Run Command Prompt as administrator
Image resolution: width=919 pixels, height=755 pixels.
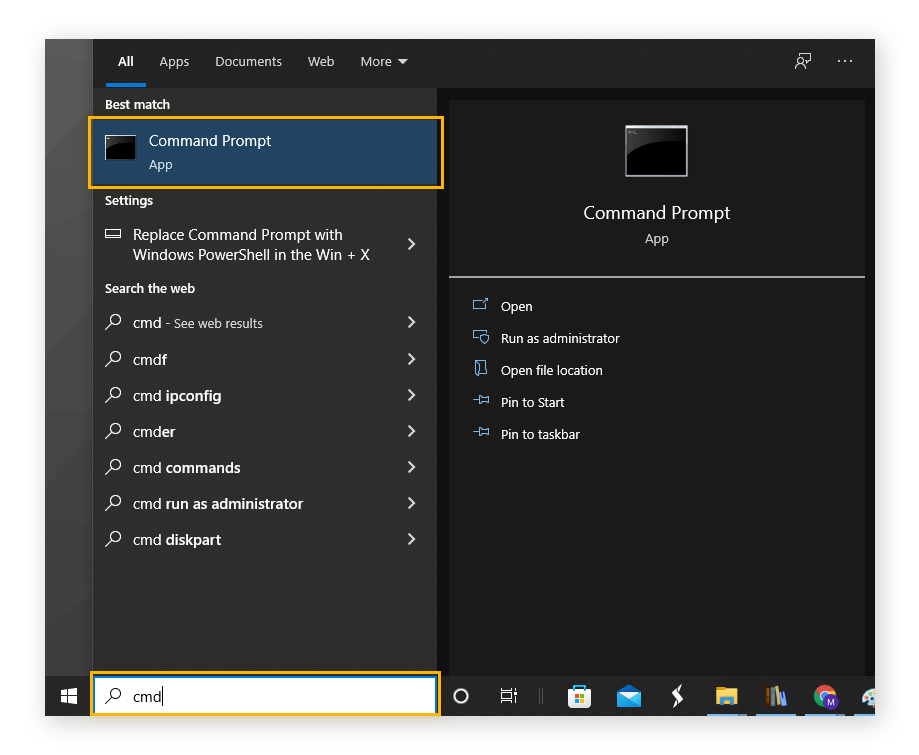coord(559,338)
